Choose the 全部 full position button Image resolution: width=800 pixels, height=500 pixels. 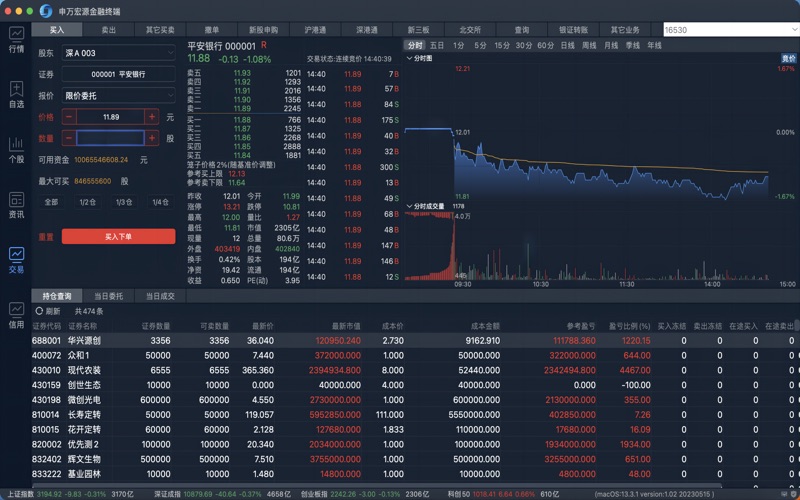(51, 202)
